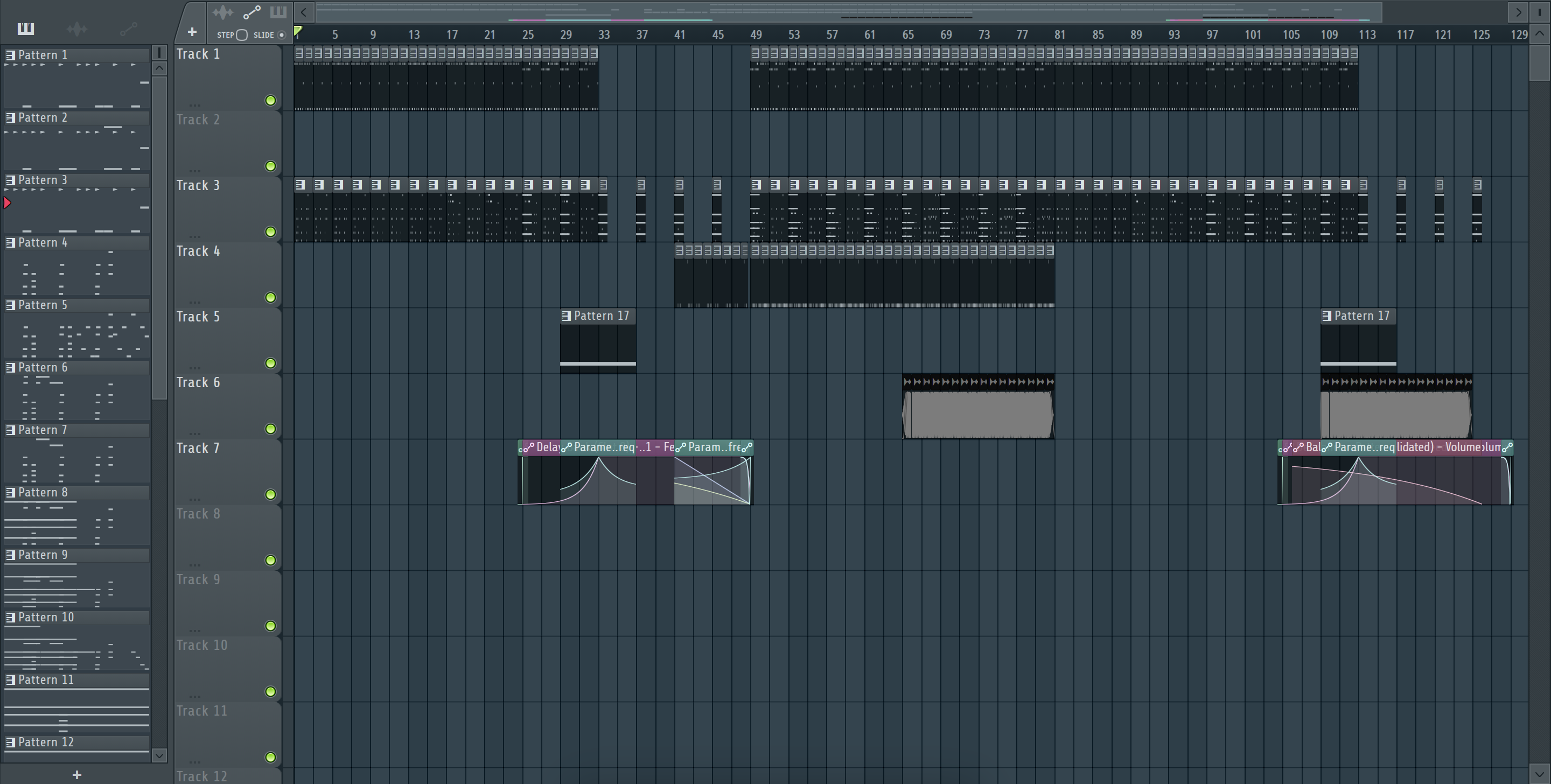Mute Track 3 with its green light

point(270,232)
